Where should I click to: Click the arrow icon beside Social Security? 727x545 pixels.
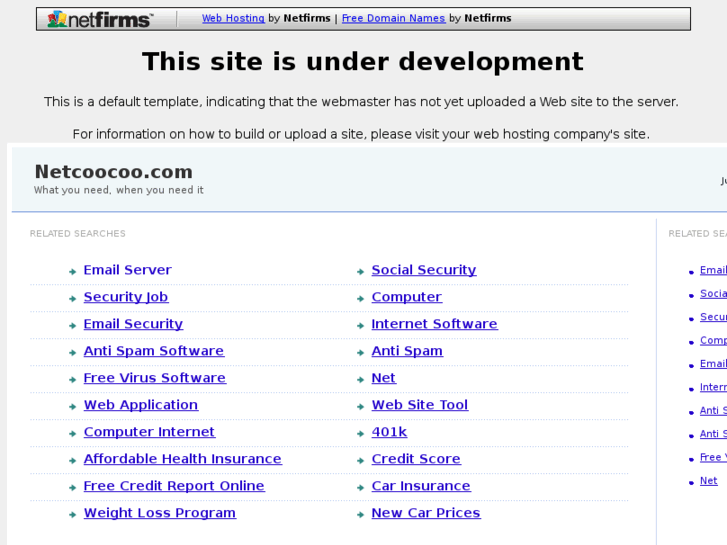click(361, 272)
